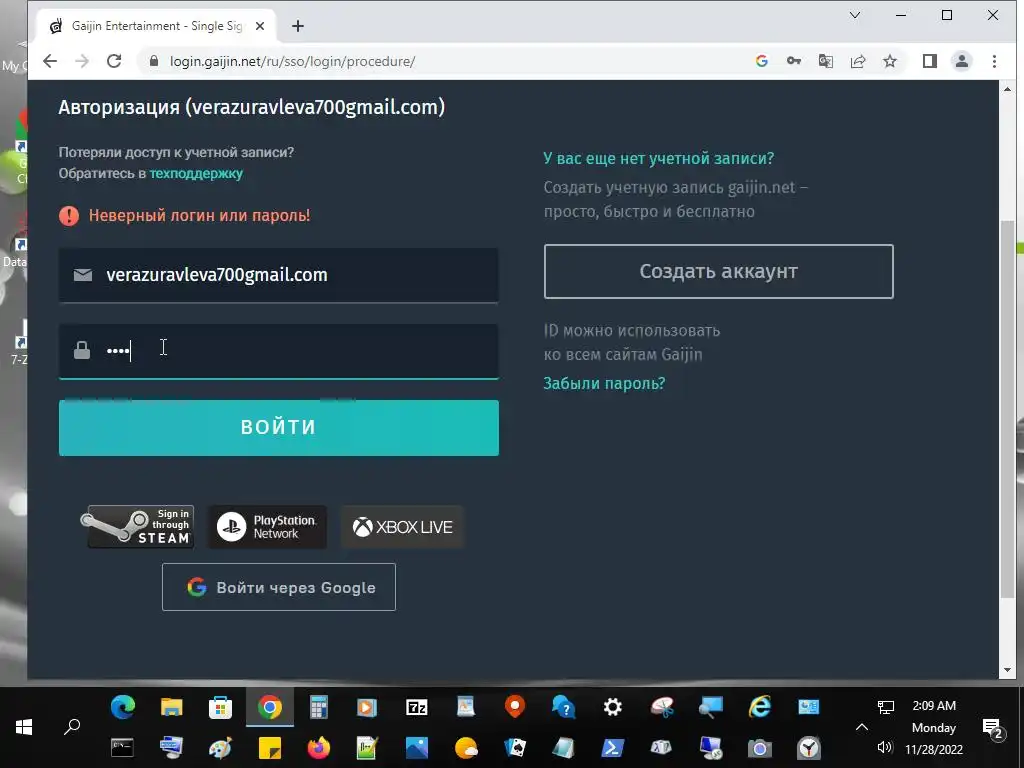
Task: Open the Забыли пароль? link
Action: tap(604, 383)
